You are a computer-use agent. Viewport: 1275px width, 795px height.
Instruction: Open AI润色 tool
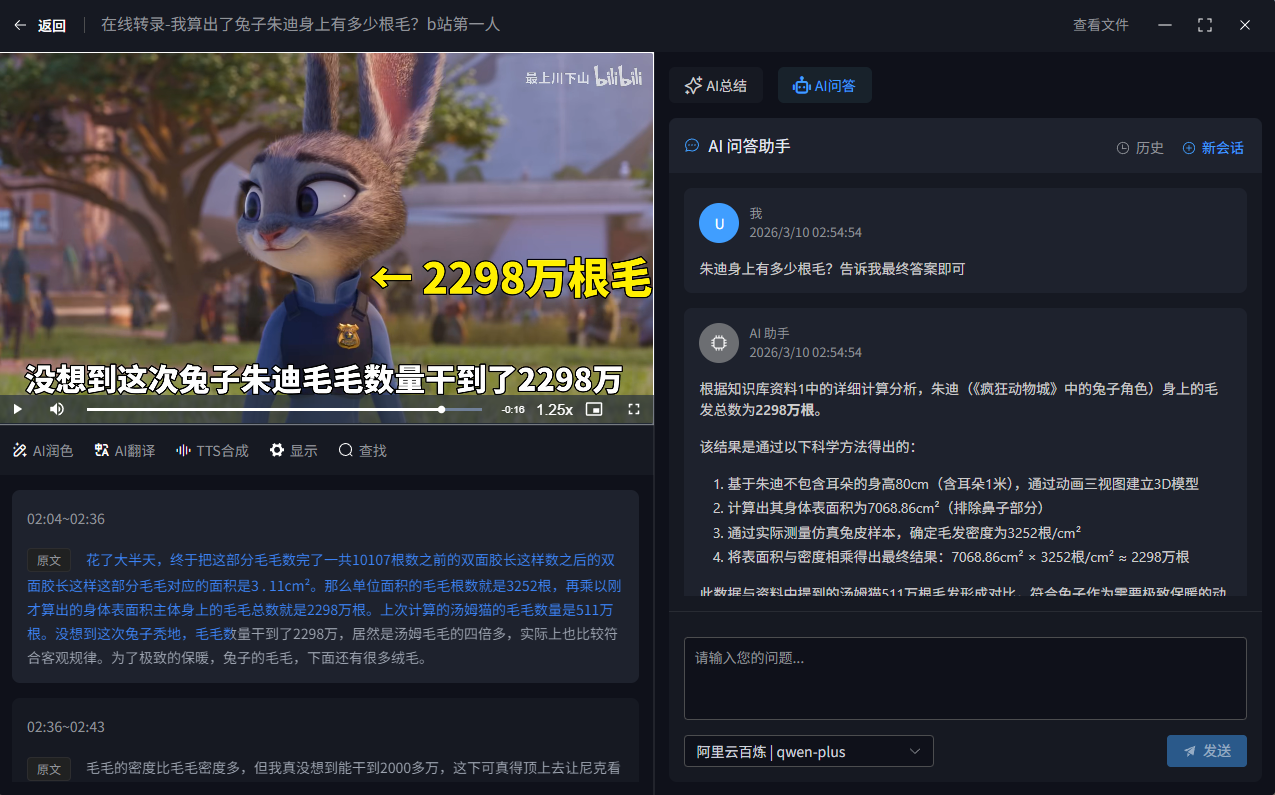43,451
